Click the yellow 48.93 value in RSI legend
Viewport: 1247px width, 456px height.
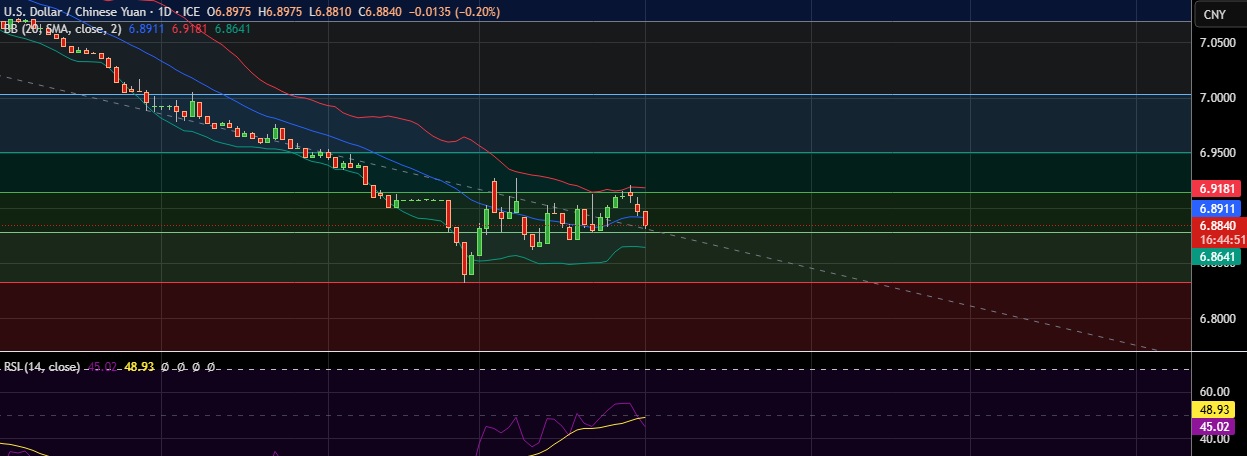(139, 367)
